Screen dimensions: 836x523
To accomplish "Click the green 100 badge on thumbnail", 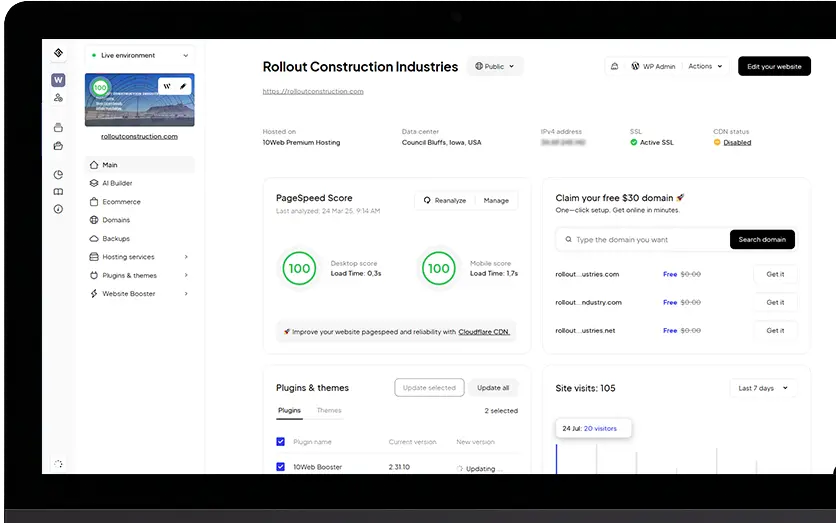I will (x=100, y=87).
